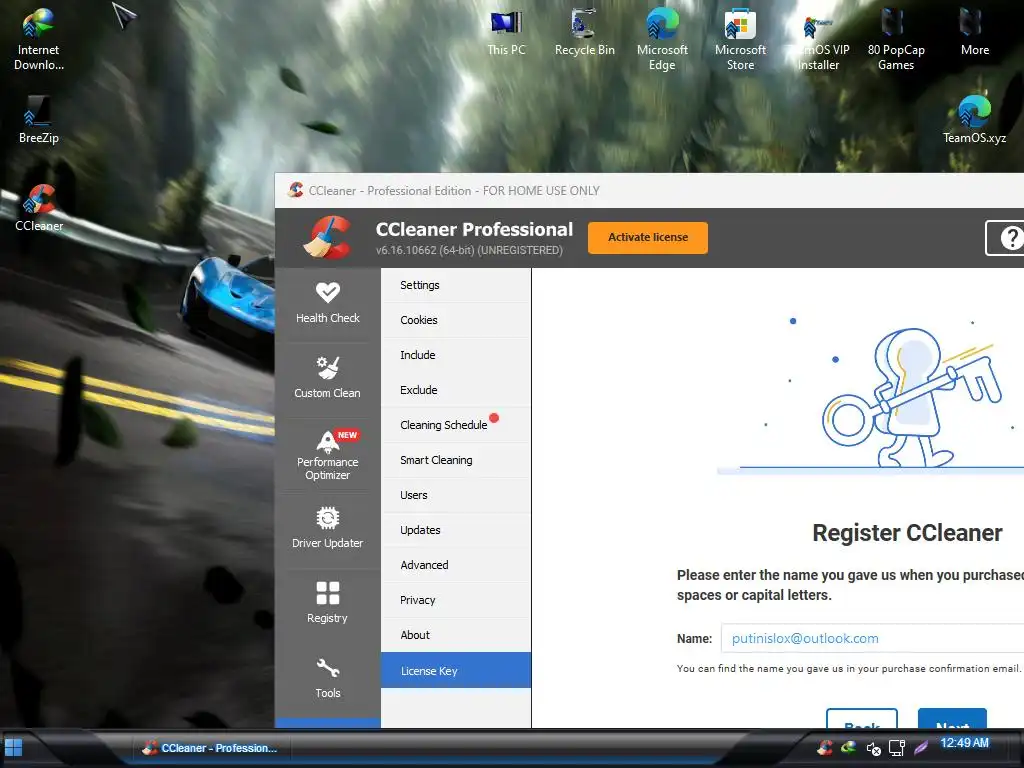Open the Custom Clean section
The width and height of the screenshot is (1024, 768).
click(x=327, y=379)
